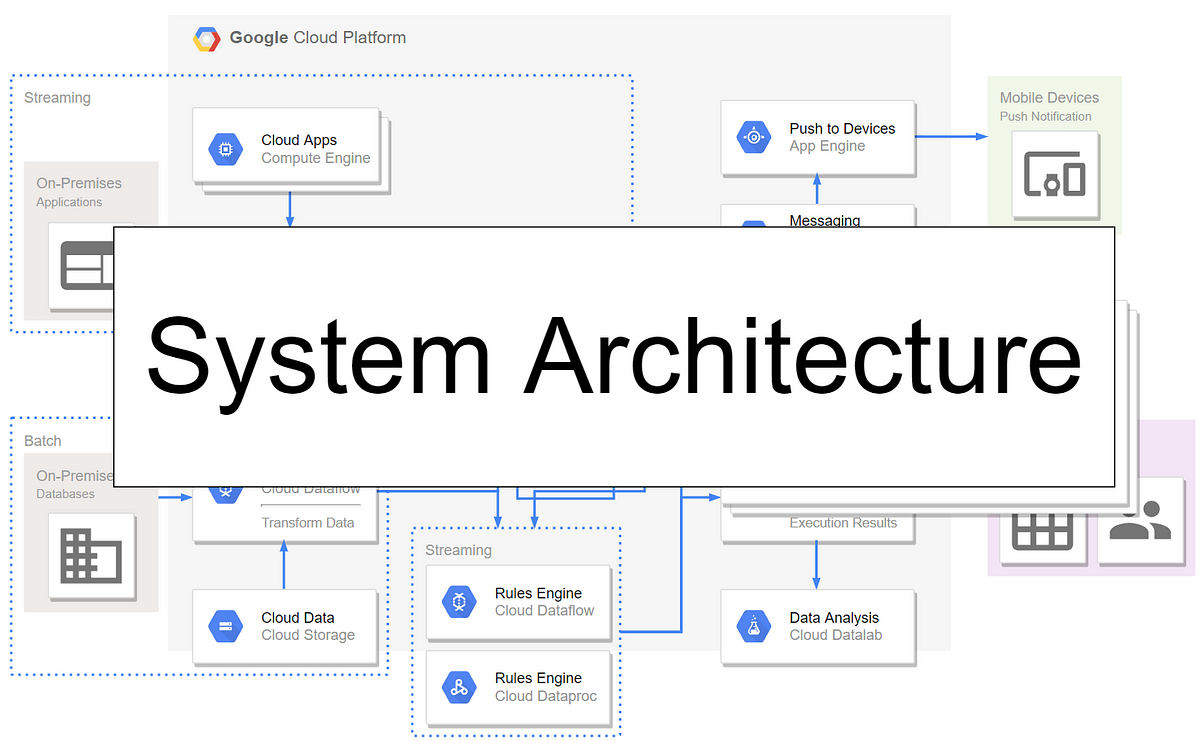Screen dimensions: 1200x741
Task: Click the Push Notification subtitle
Action: point(1046,116)
